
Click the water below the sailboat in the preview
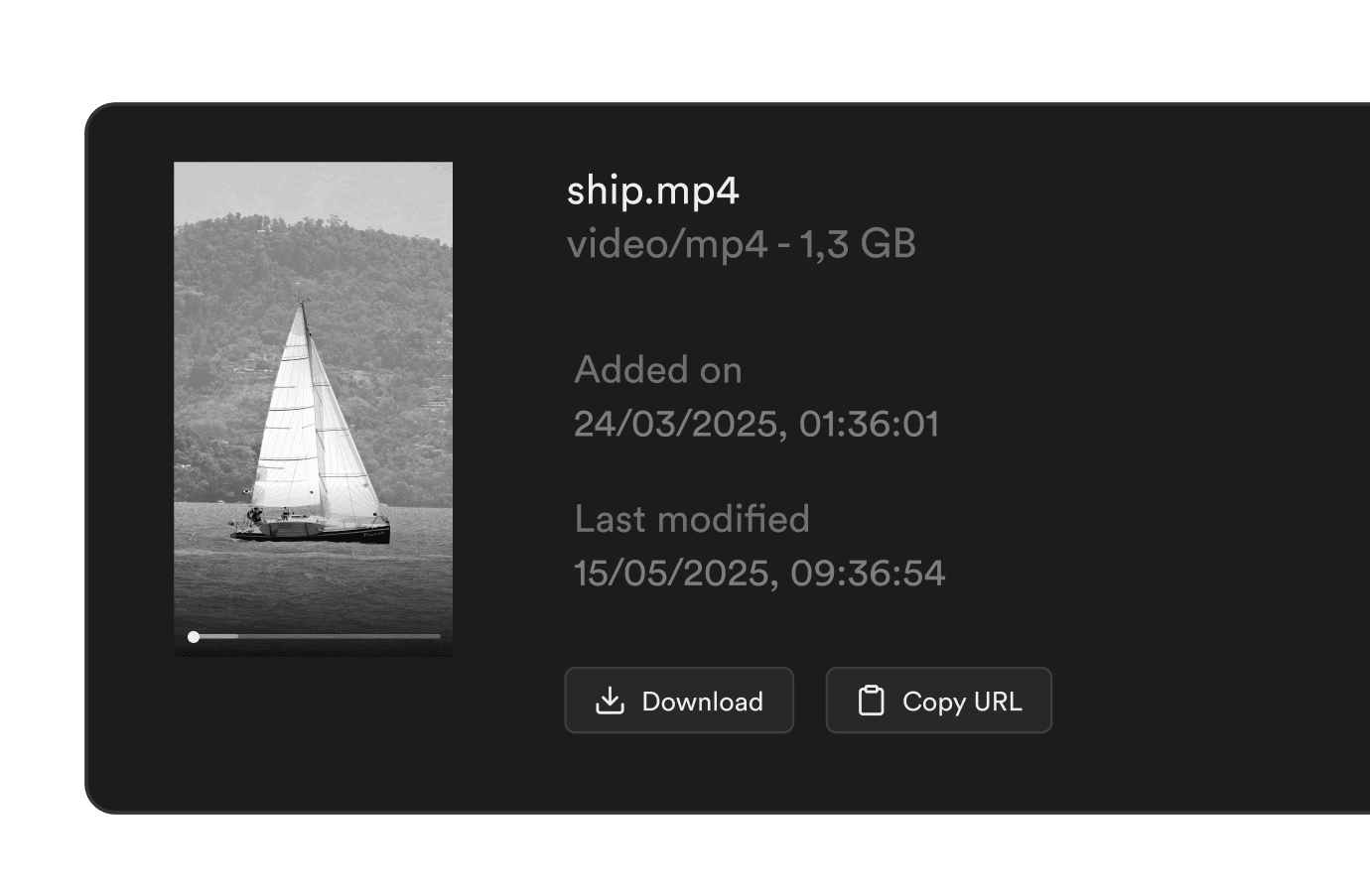(x=313, y=585)
